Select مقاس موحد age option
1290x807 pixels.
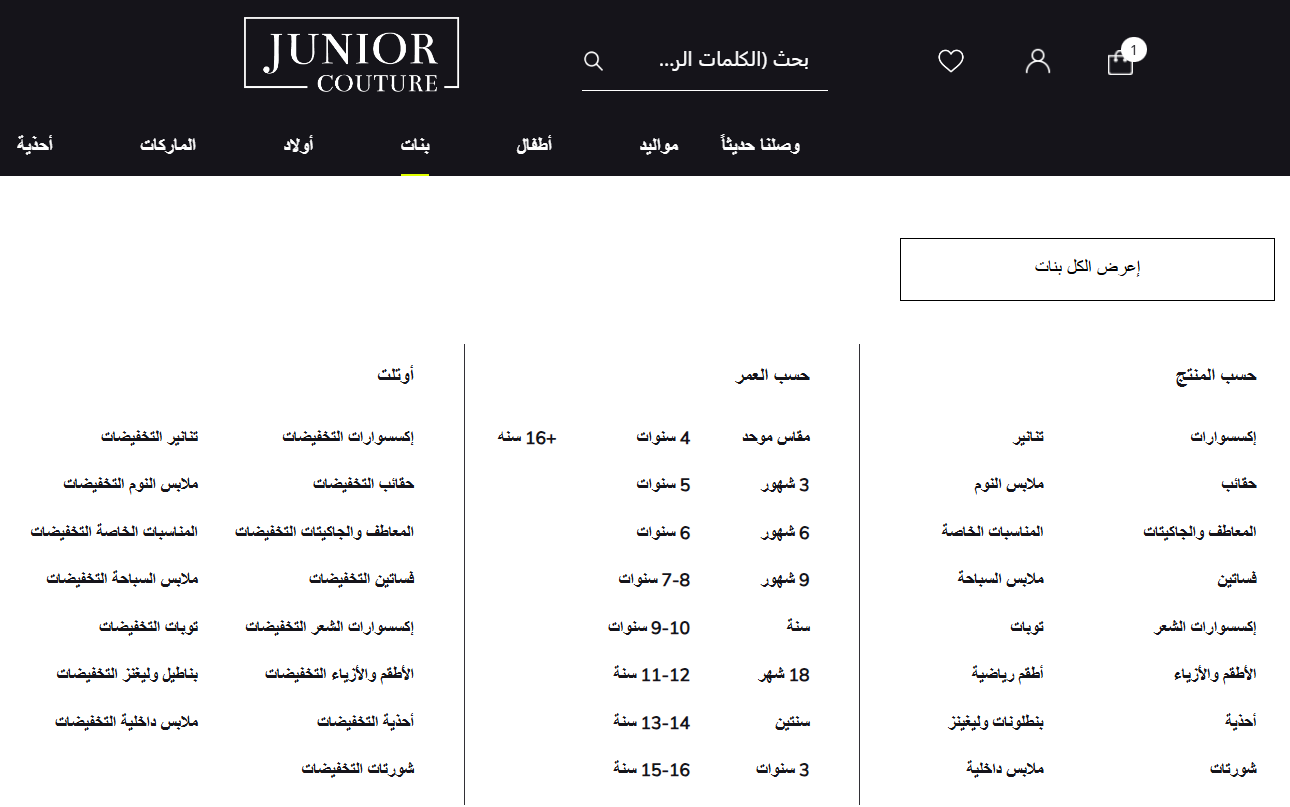pyautogui.click(x=776, y=437)
